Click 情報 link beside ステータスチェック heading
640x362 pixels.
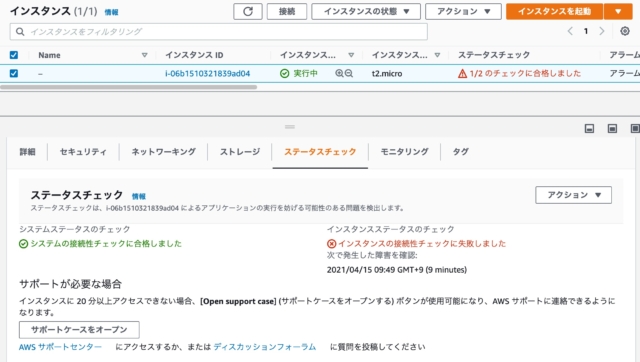pos(139,196)
